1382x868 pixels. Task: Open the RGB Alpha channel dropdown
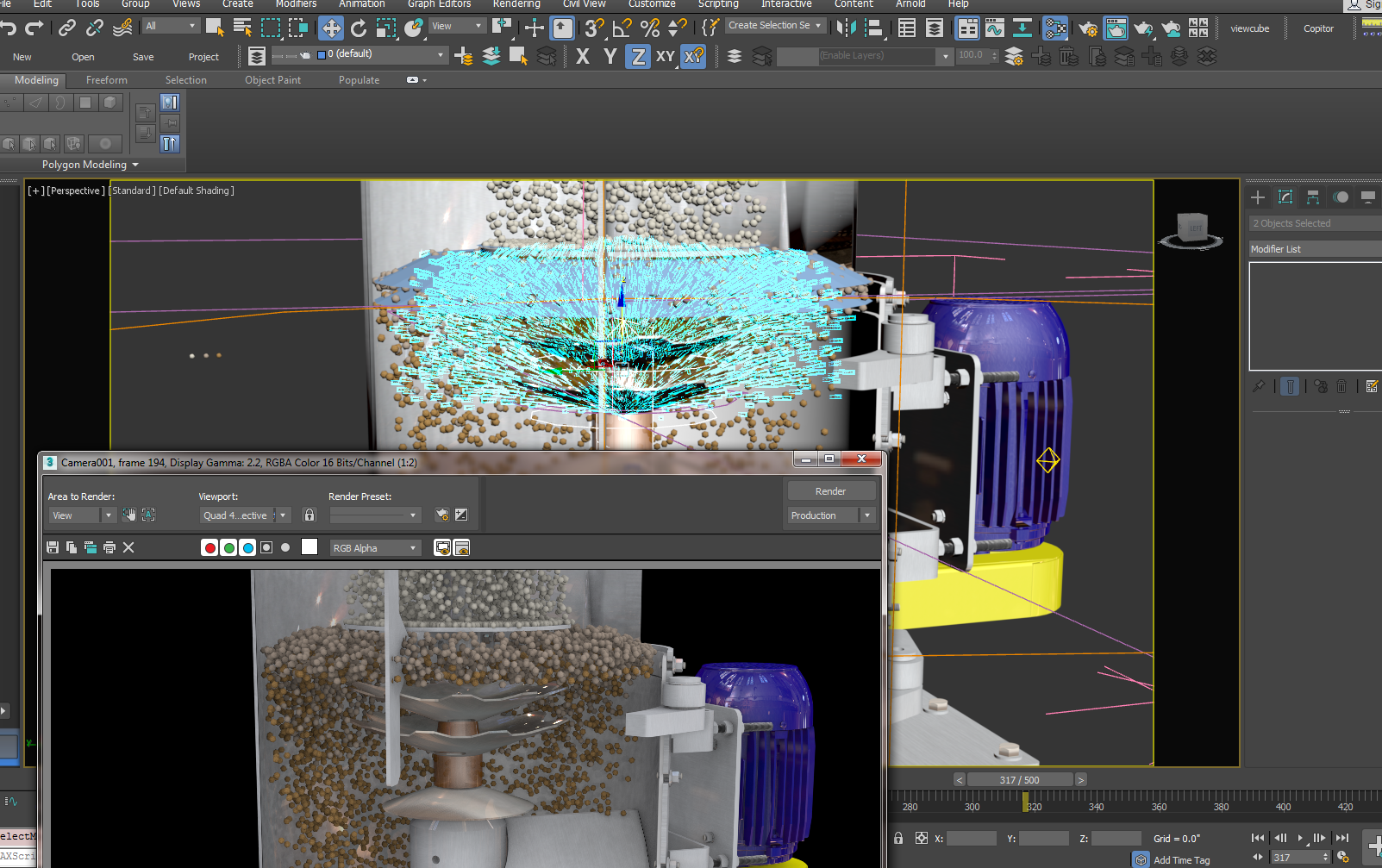coord(375,547)
